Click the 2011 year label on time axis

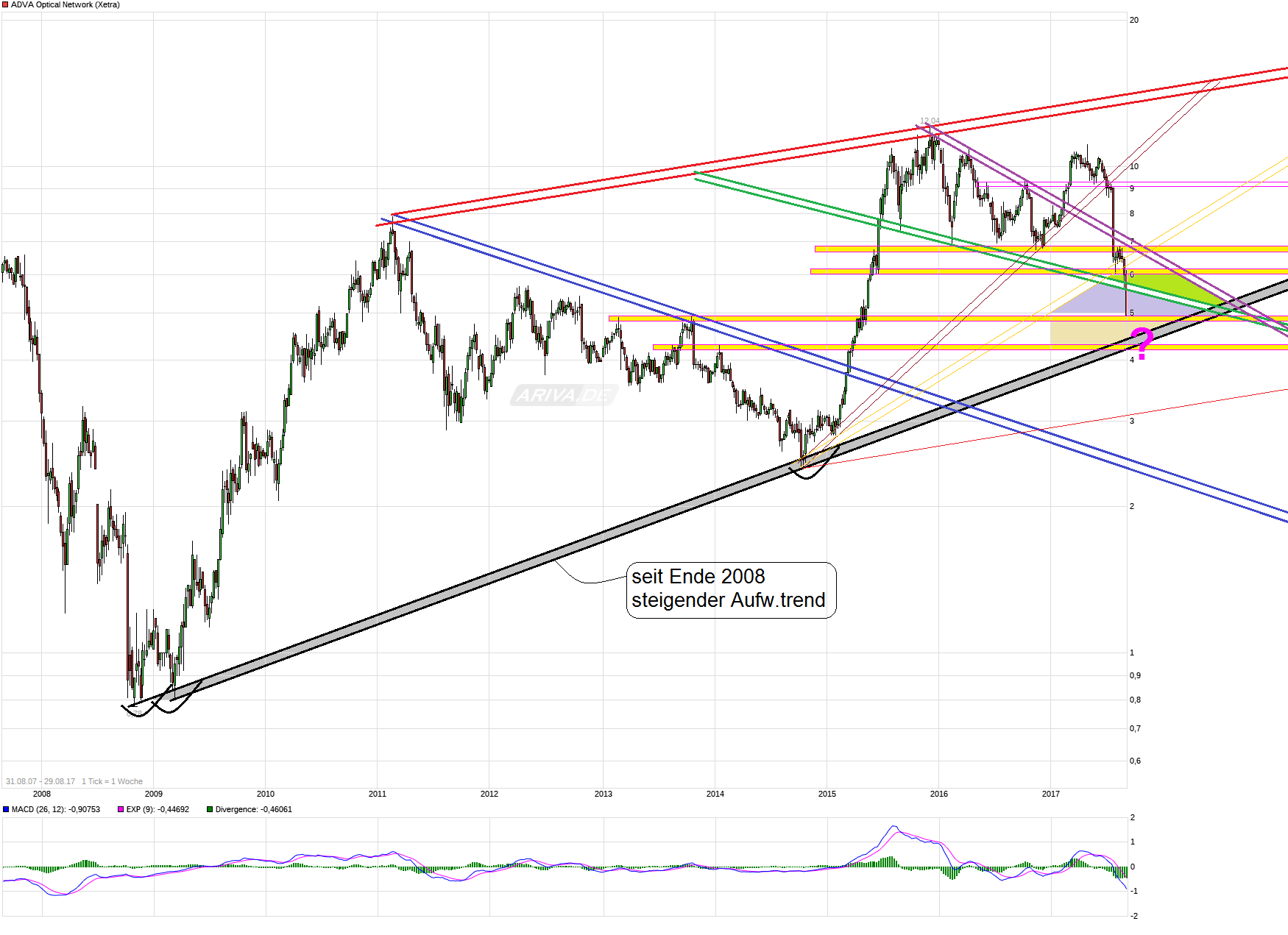tap(378, 794)
